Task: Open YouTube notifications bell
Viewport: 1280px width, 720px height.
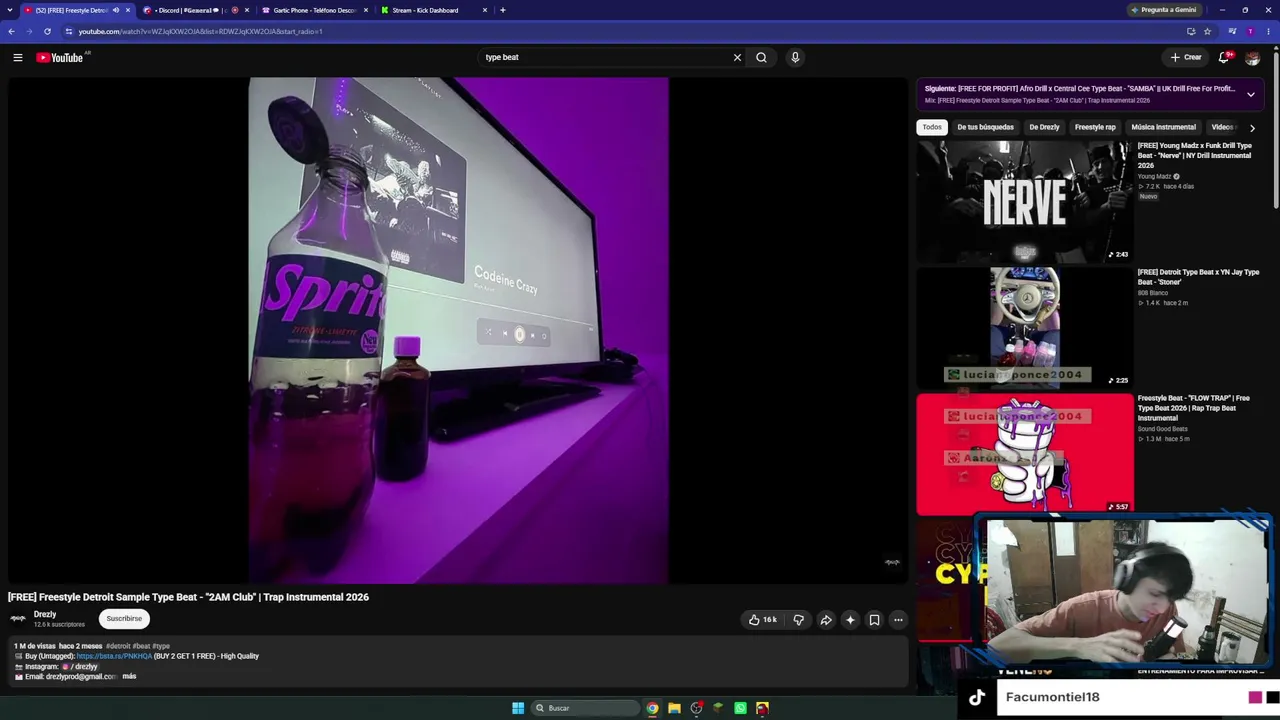Action: click(1224, 58)
